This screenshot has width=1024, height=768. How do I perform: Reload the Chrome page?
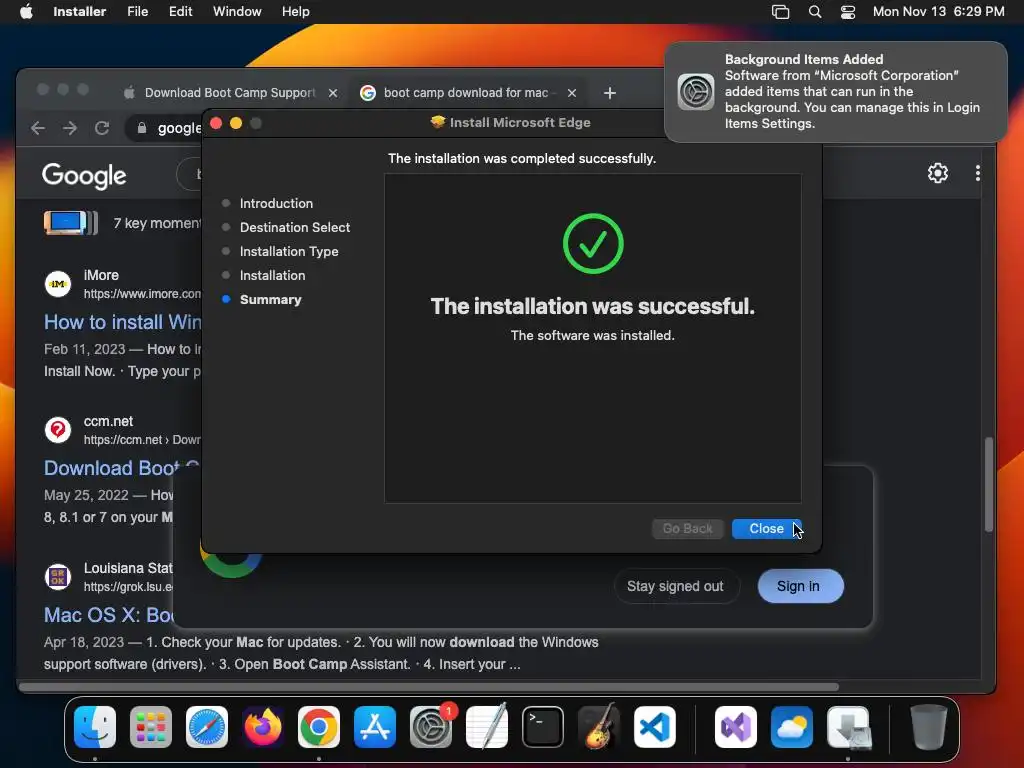coord(102,128)
